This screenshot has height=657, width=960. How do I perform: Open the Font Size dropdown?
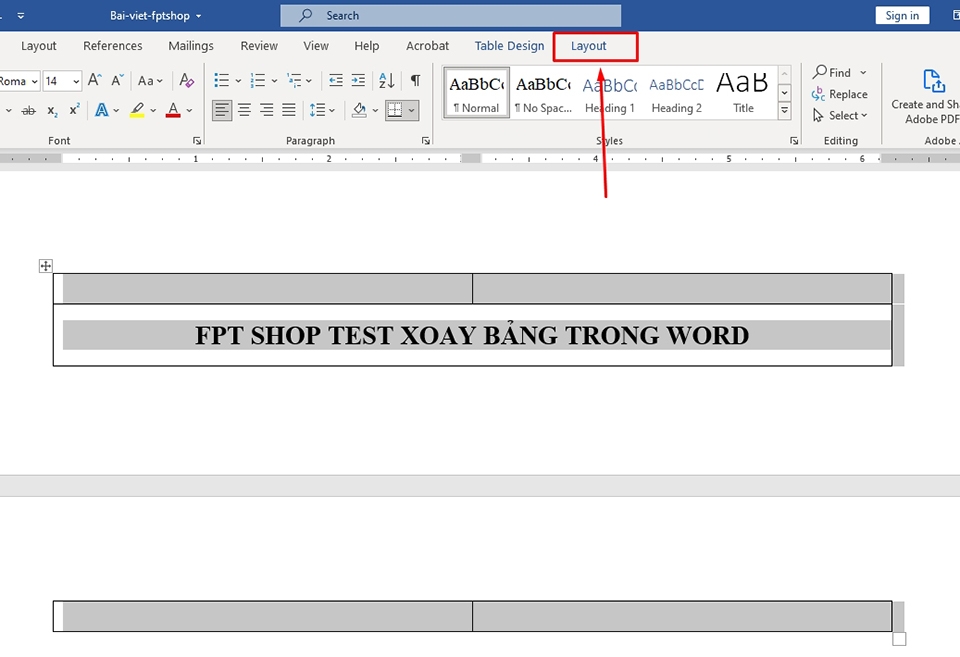pos(74,81)
